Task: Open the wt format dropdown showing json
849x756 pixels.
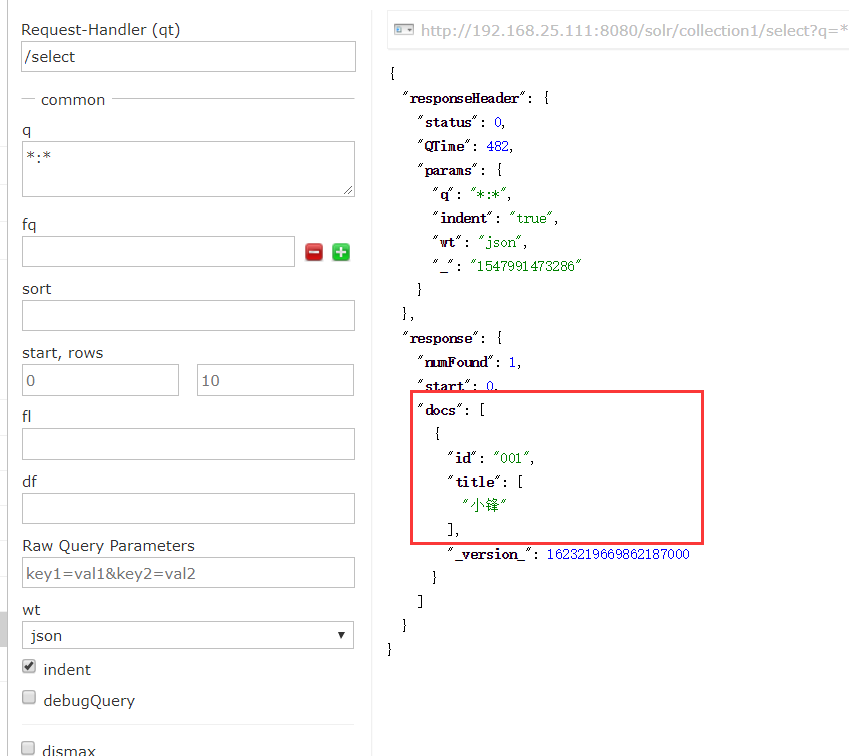Action: [188, 635]
